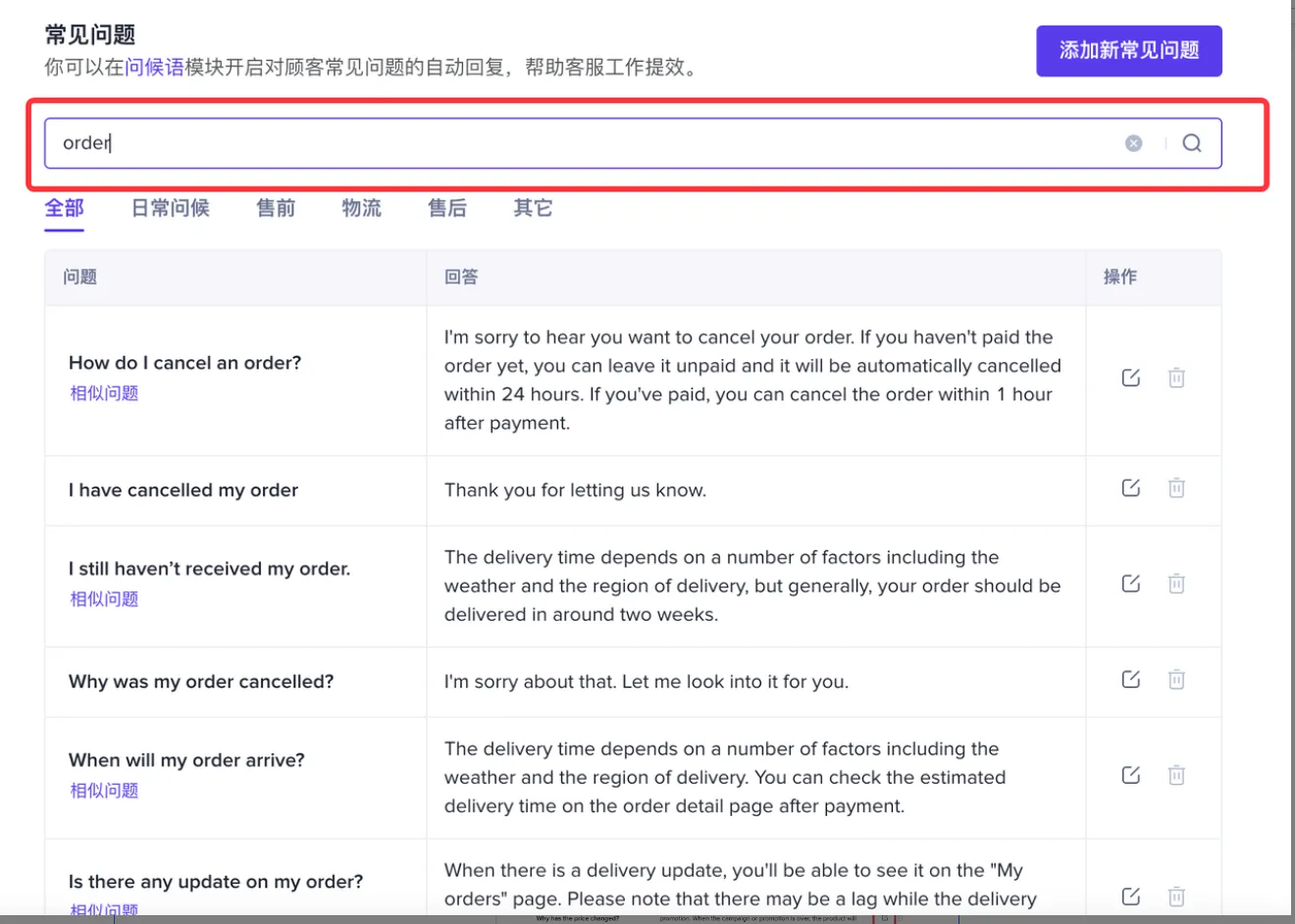Click the question 'When will my order arrive?'
Image resolution: width=1295 pixels, height=924 pixels.
186,760
